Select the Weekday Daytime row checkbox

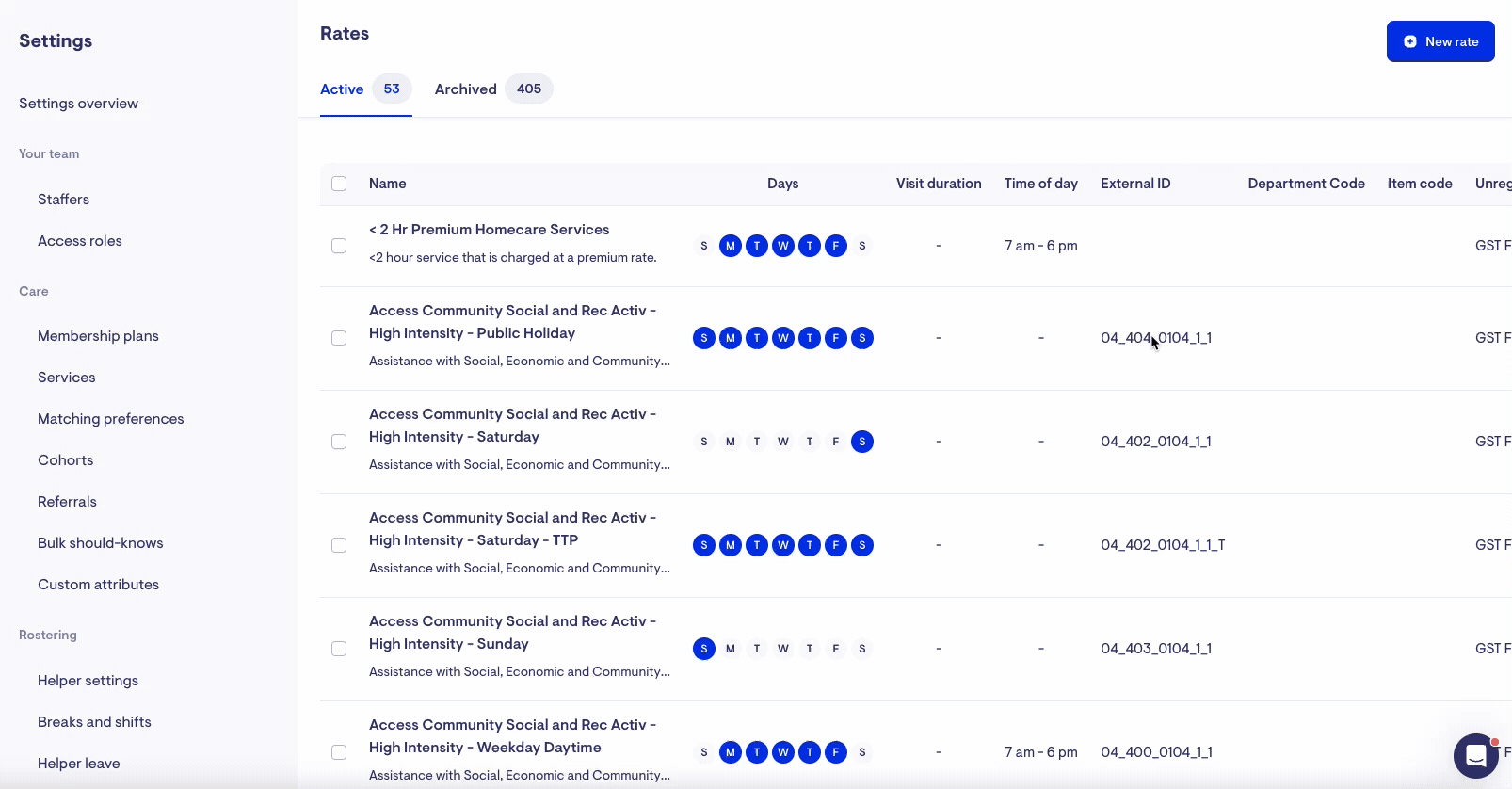(339, 752)
